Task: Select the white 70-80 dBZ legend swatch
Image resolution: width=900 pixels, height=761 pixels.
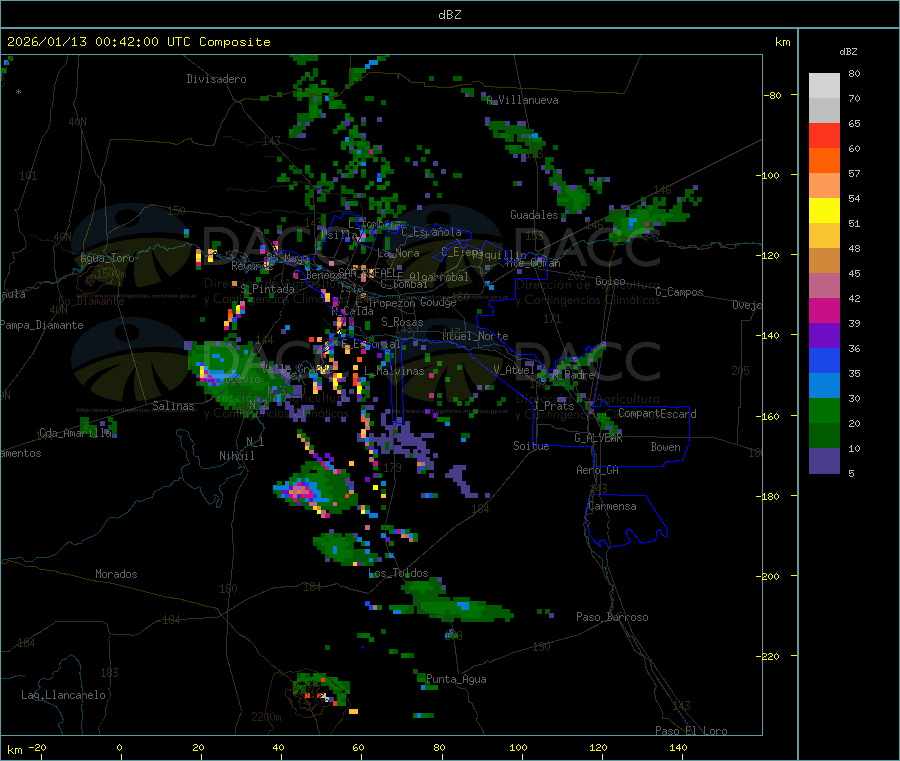Action: pos(824,86)
